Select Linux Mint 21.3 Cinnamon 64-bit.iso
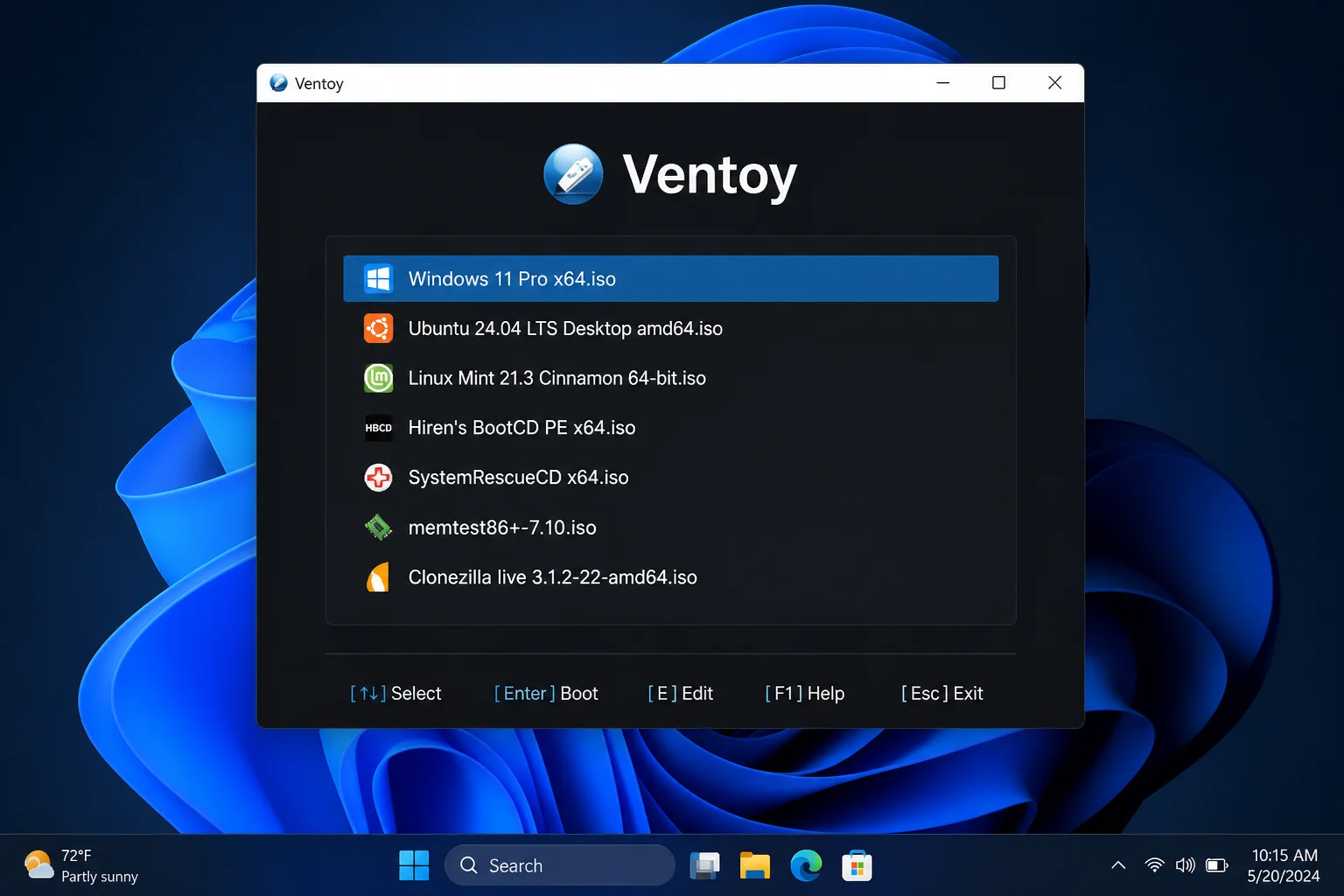 coord(671,378)
